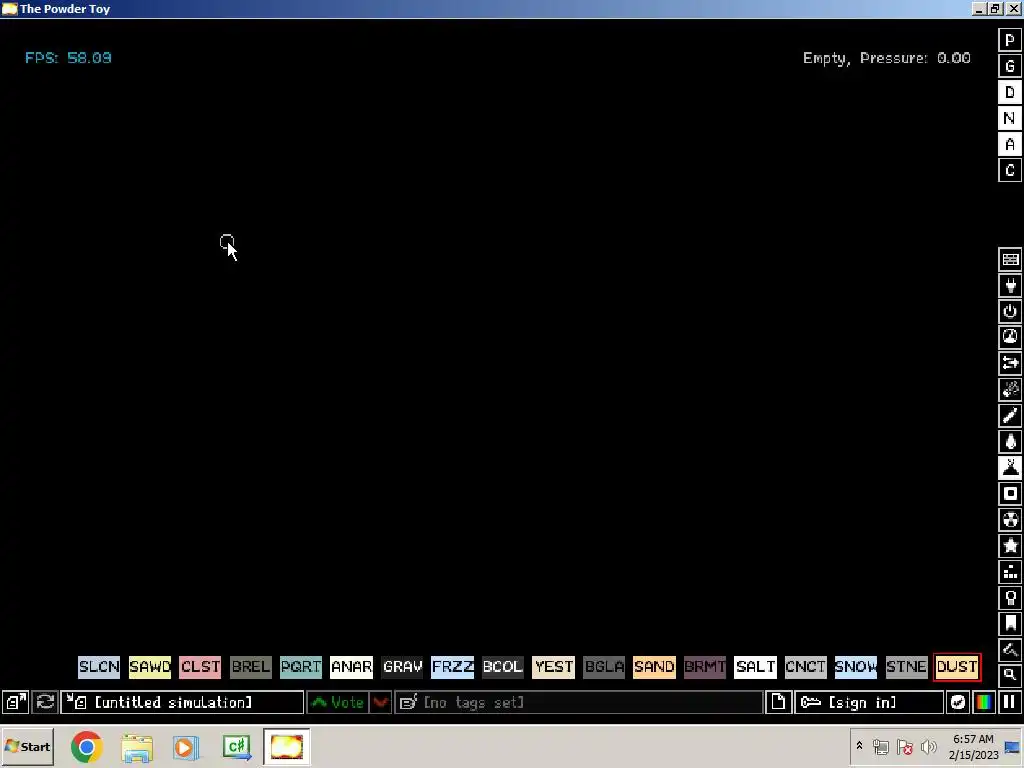
Task: Open rainbow render options
Action: [x=984, y=703]
